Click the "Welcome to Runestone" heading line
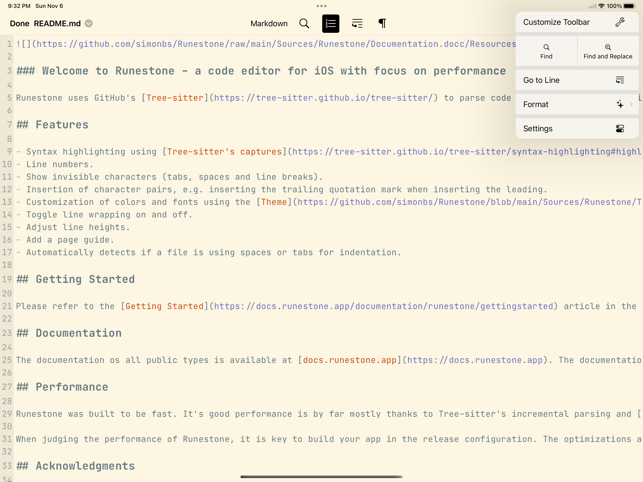Viewport: 643px width, 482px height. pyautogui.click(x=261, y=71)
